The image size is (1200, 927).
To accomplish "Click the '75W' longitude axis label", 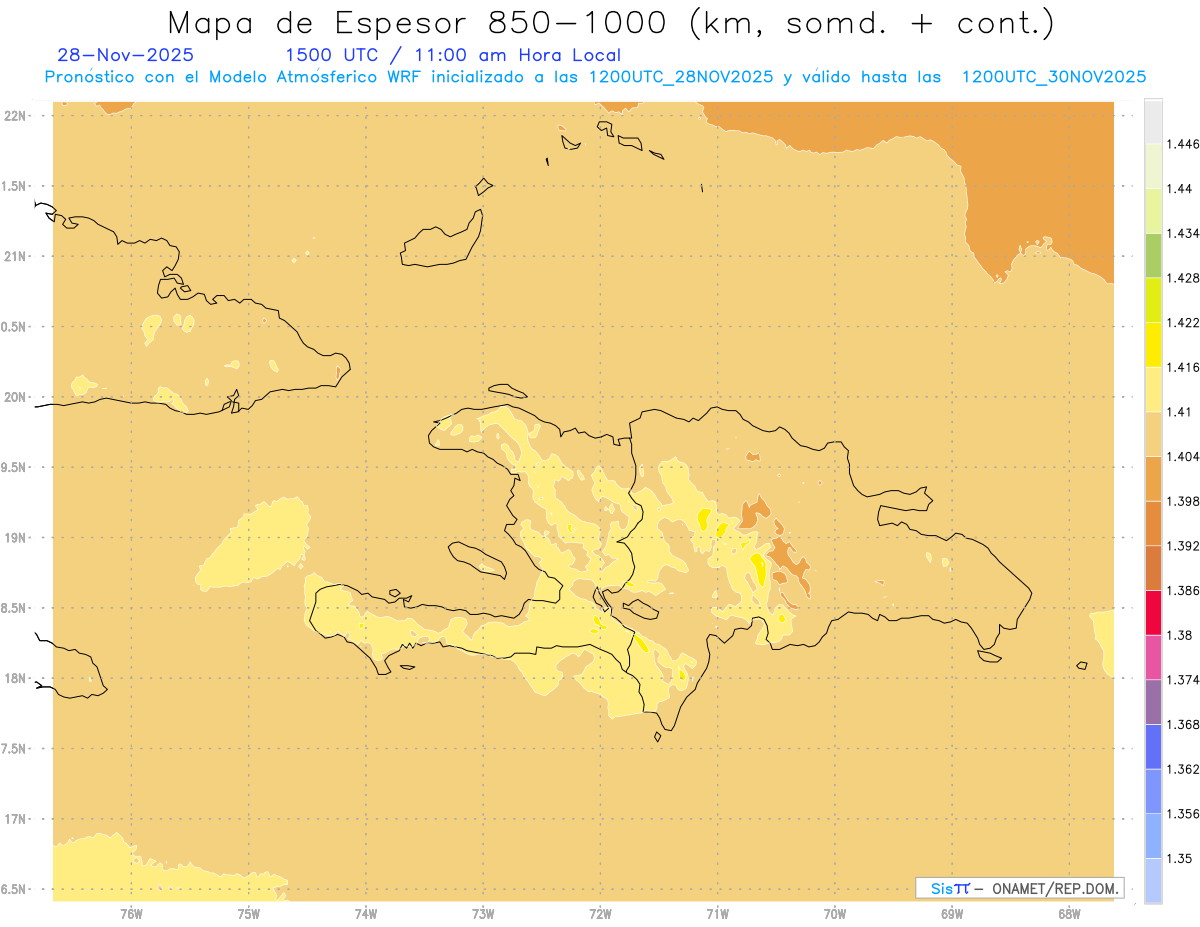I will (x=249, y=914).
